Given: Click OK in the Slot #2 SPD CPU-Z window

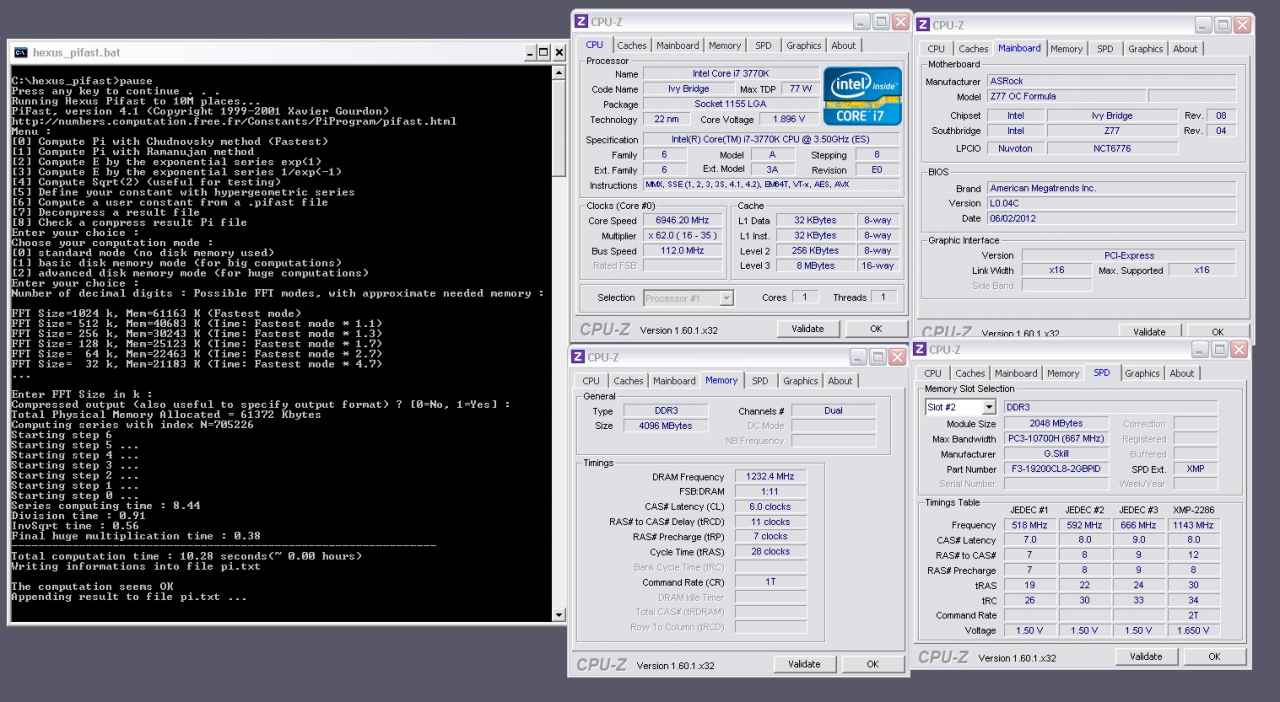Looking at the screenshot, I should (1214, 657).
